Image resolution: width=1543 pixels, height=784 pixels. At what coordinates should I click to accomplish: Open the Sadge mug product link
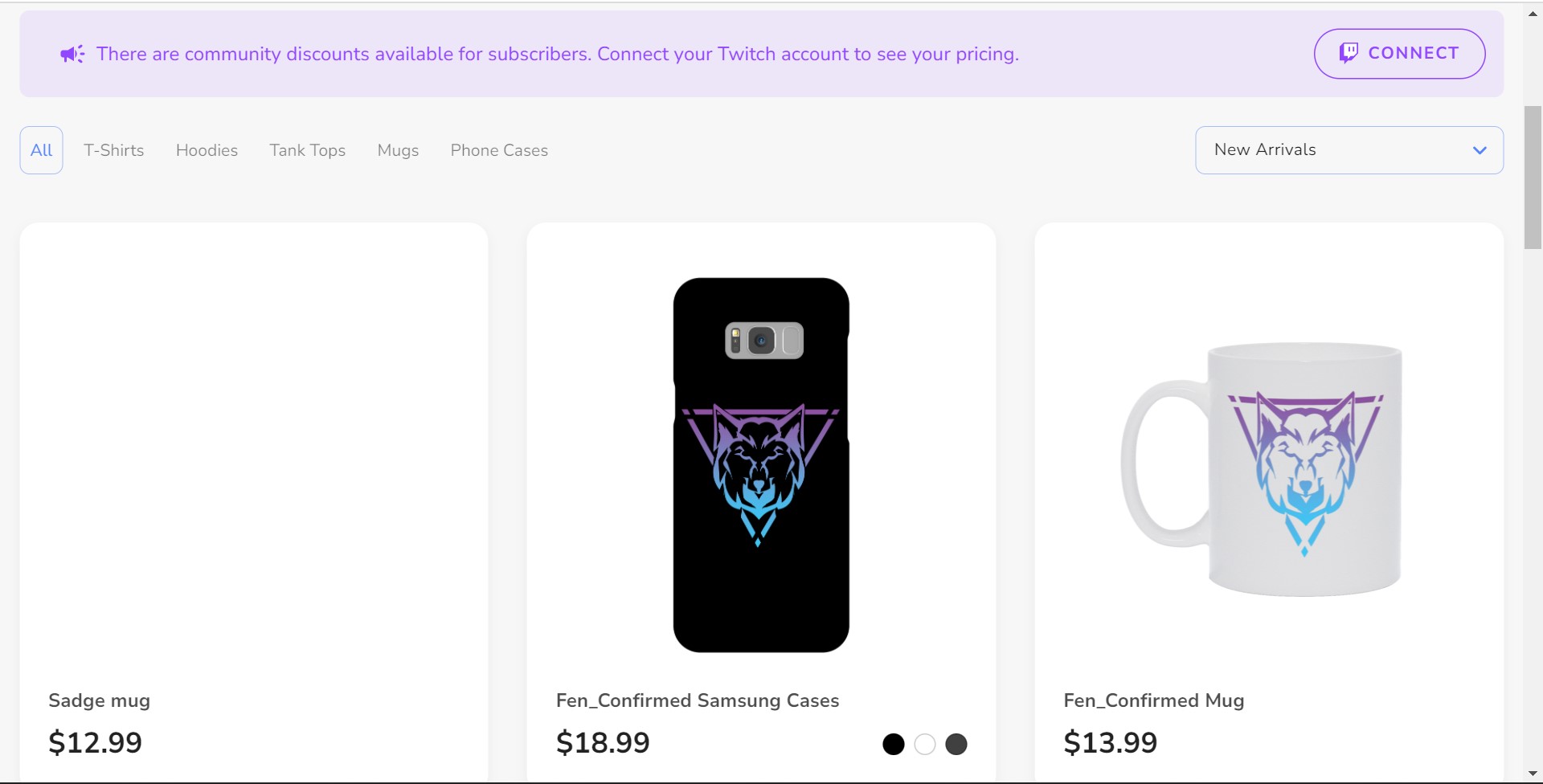click(99, 700)
